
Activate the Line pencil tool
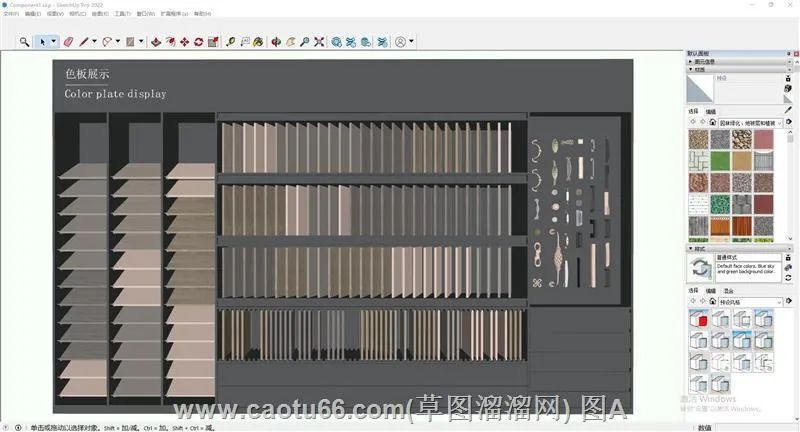[x=84, y=42]
